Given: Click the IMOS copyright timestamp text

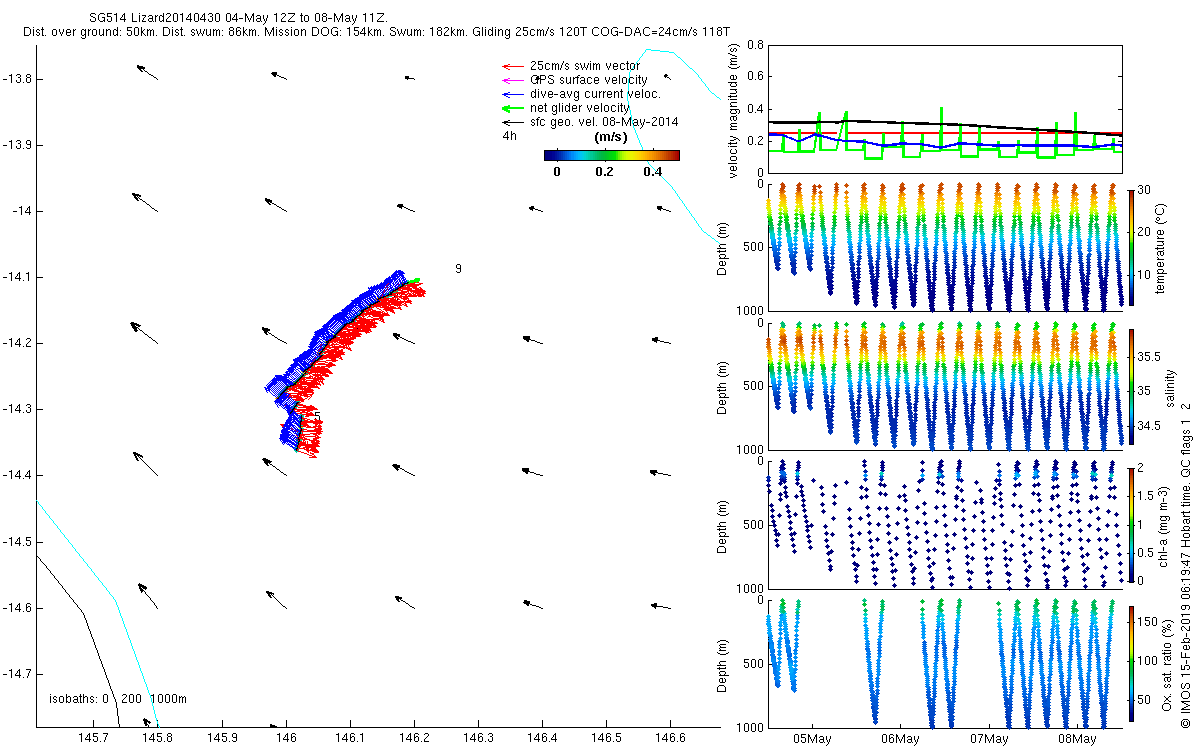Looking at the screenshot, I should 1185,600.
